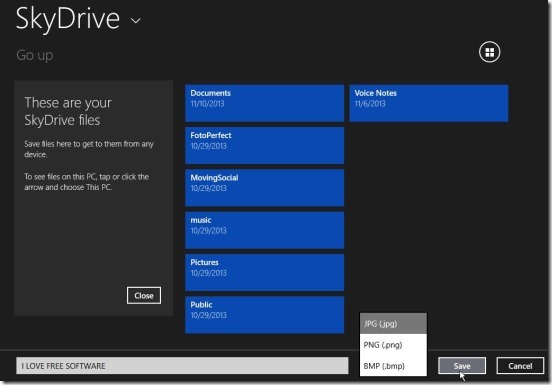Image resolution: width=552 pixels, height=385 pixels.
Task: Cancel the save dialog
Action: (520, 366)
